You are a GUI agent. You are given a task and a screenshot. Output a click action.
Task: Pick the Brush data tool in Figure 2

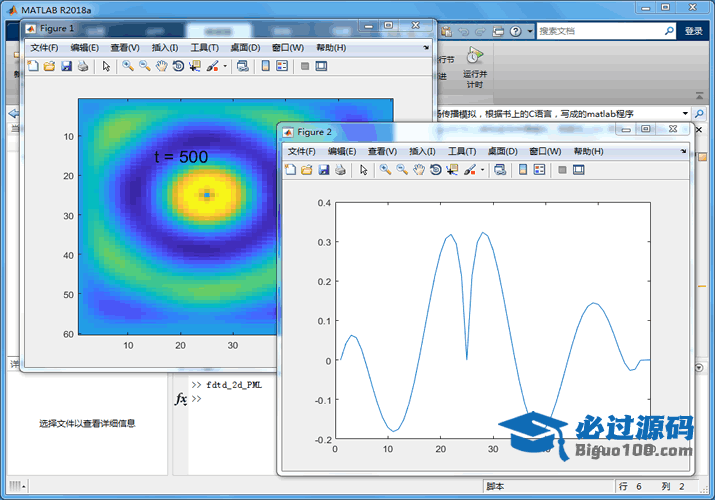470,170
